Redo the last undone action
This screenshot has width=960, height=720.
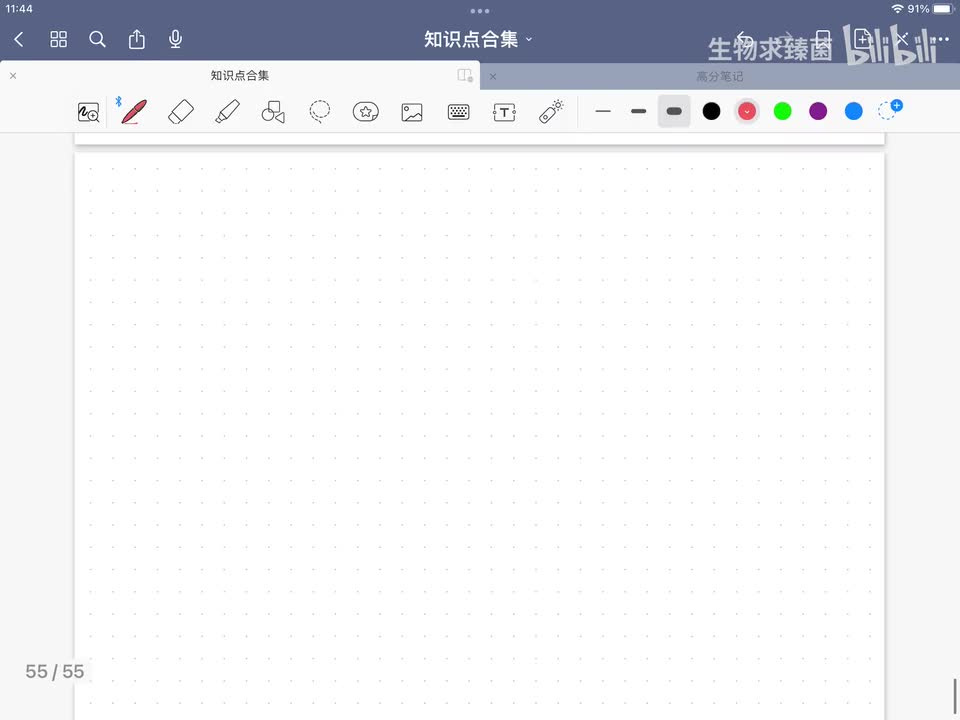(785, 40)
